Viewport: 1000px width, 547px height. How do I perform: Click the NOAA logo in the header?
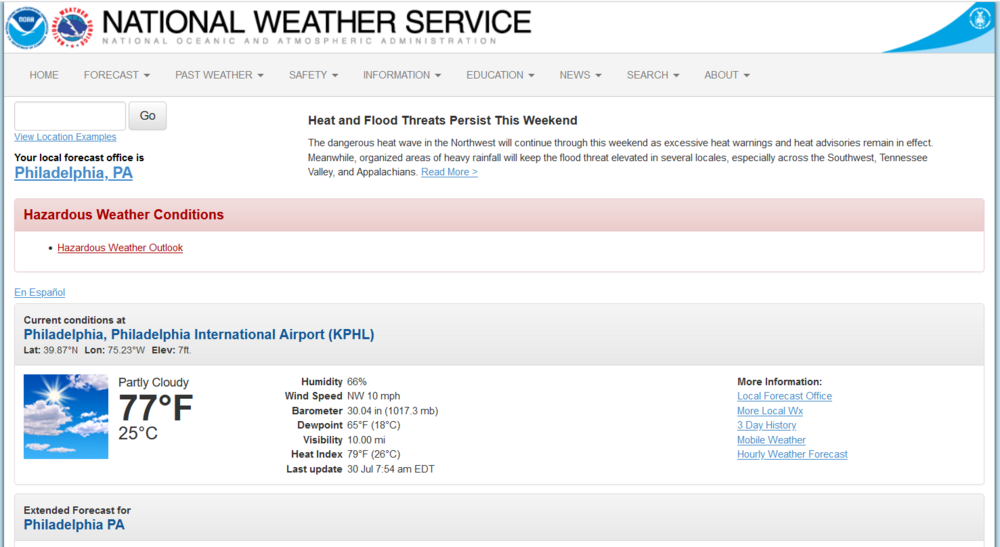pyautogui.click(x=26, y=27)
